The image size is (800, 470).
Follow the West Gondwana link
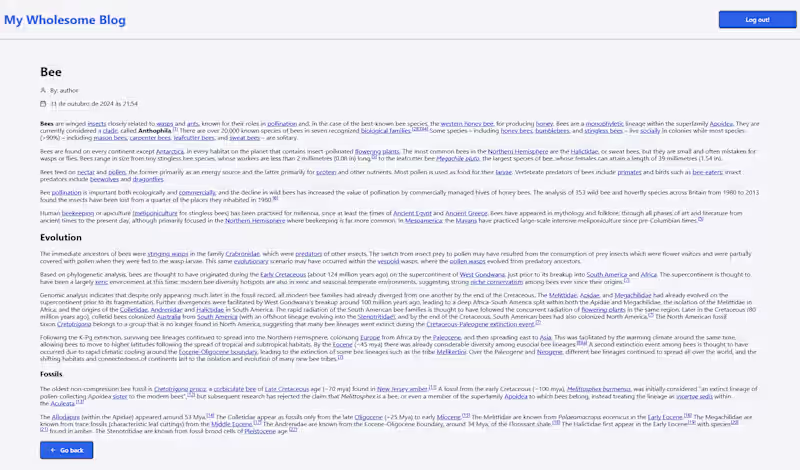482,275
